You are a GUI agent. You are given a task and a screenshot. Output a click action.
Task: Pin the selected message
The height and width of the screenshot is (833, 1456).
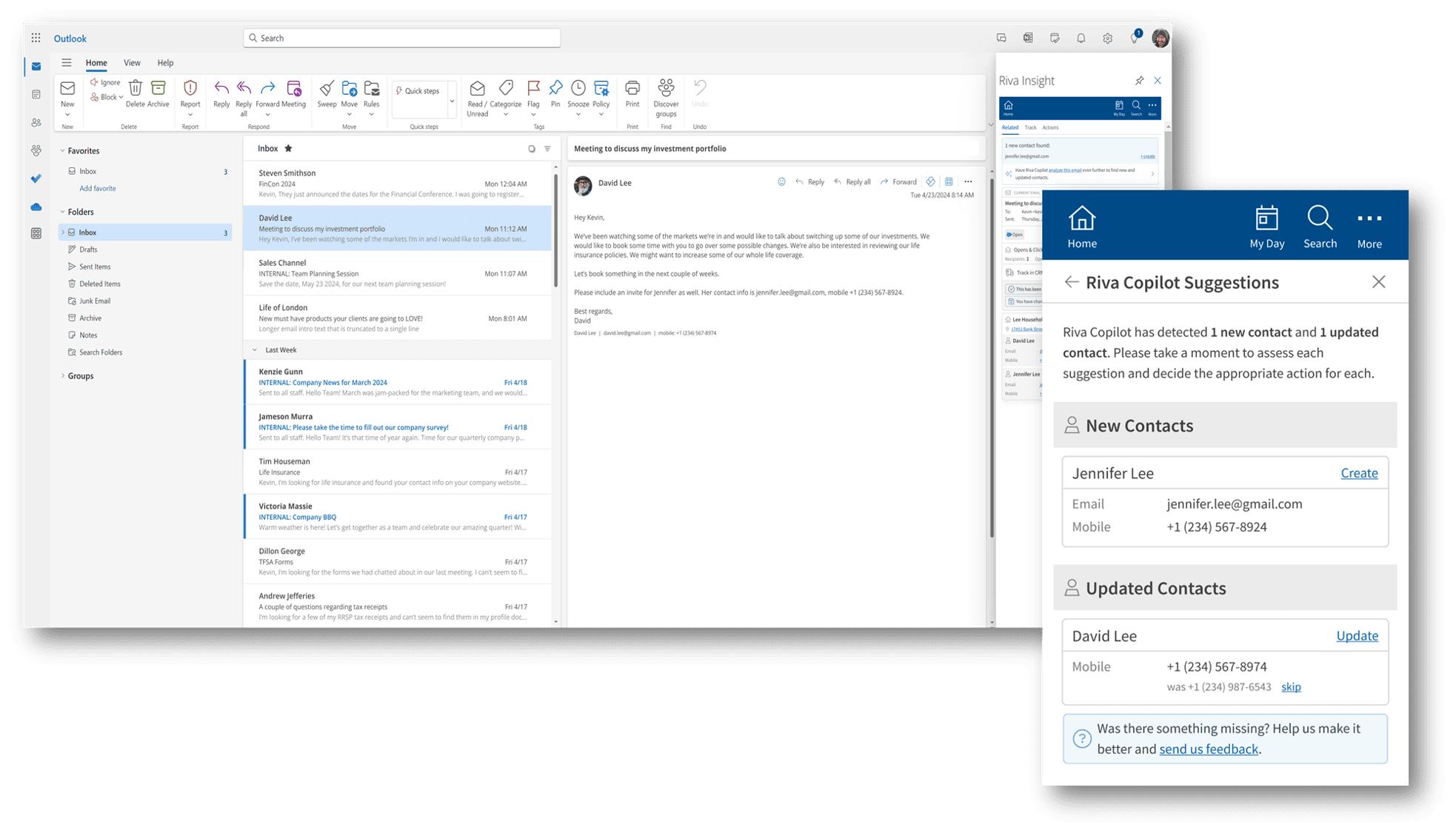click(555, 88)
